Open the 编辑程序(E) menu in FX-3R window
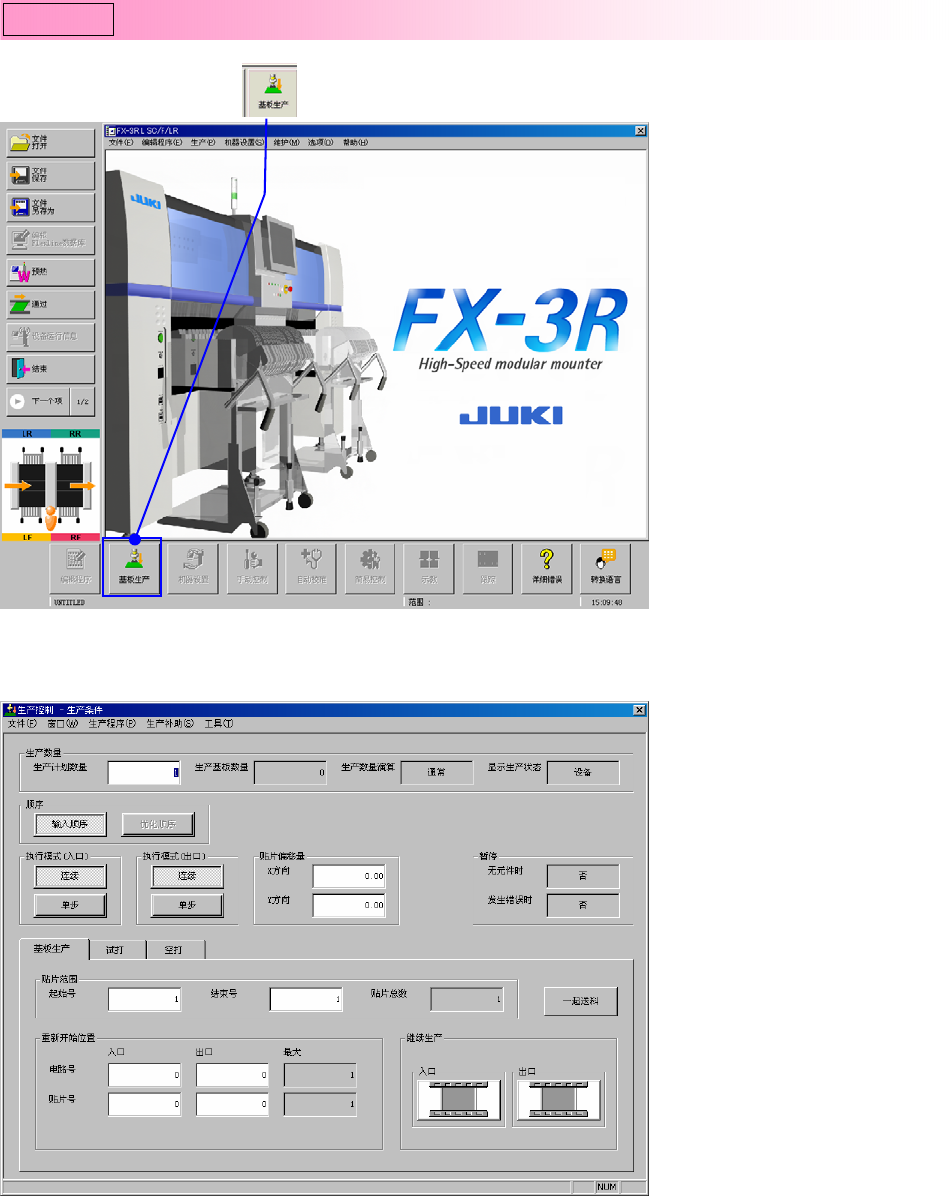Viewport: 952px width, 1196px height. [x=162, y=143]
